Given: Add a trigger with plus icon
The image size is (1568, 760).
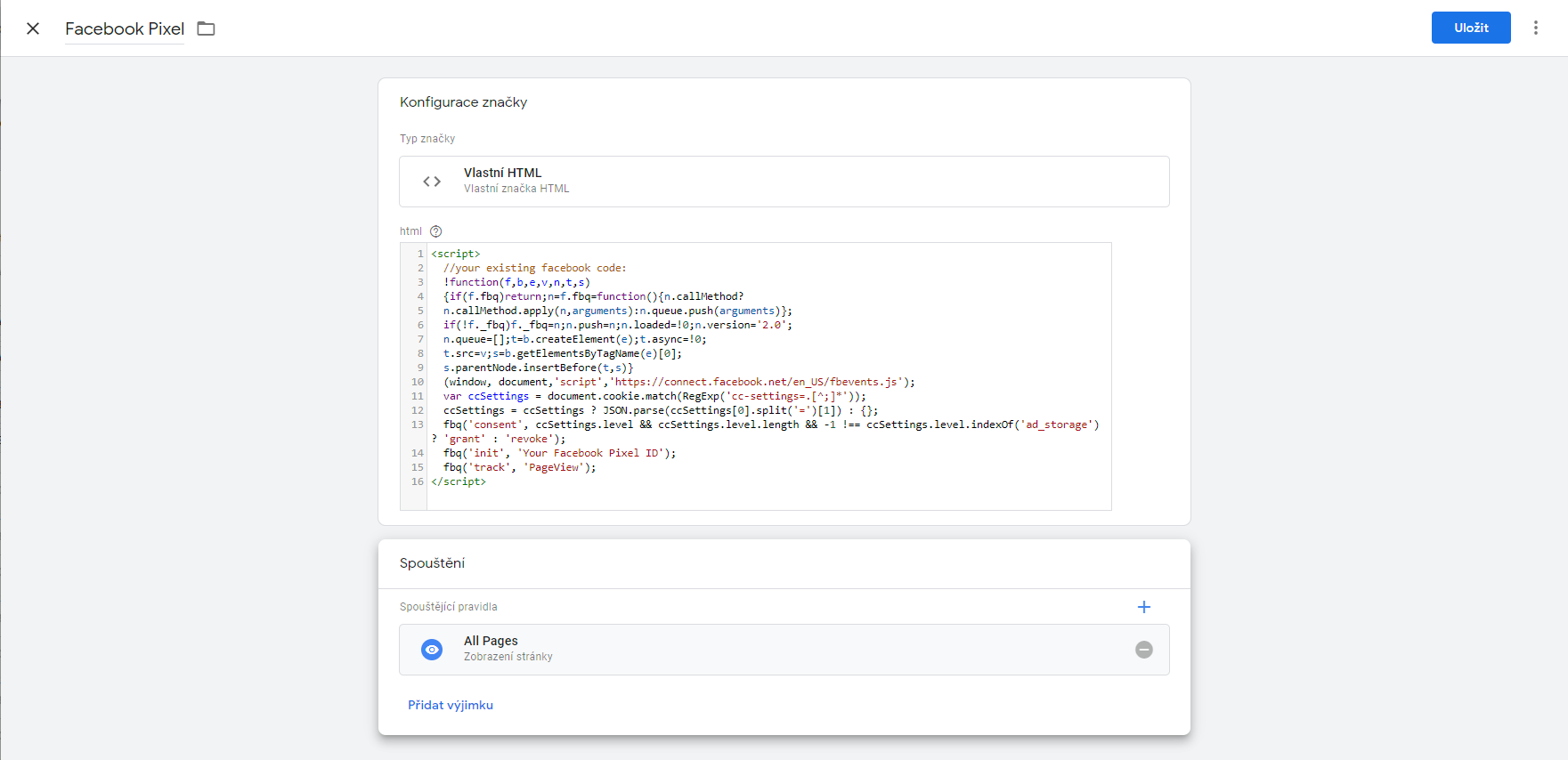Looking at the screenshot, I should click(x=1144, y=607).
